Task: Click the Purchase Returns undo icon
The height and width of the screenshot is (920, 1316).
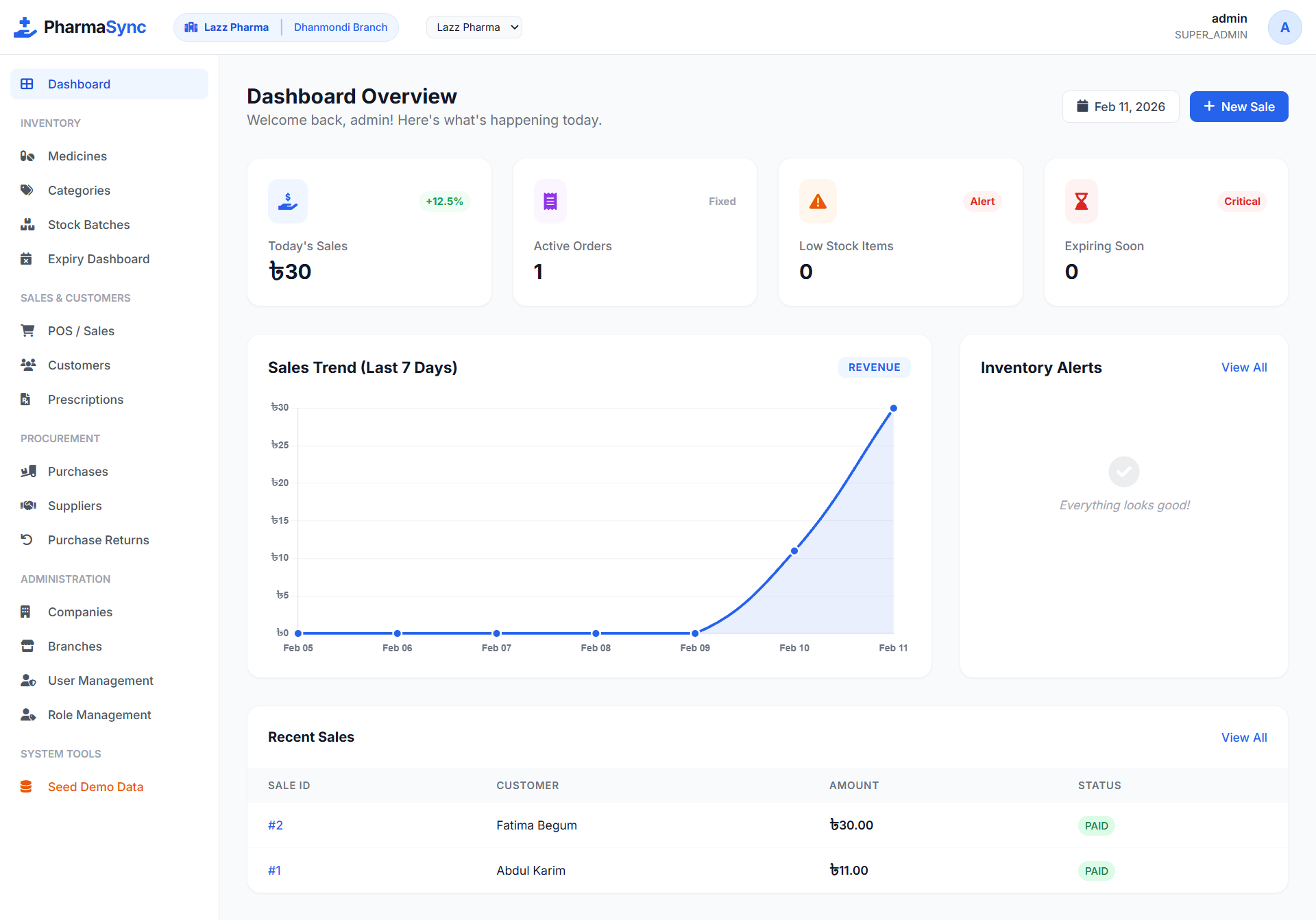Action: coord(27,540)
